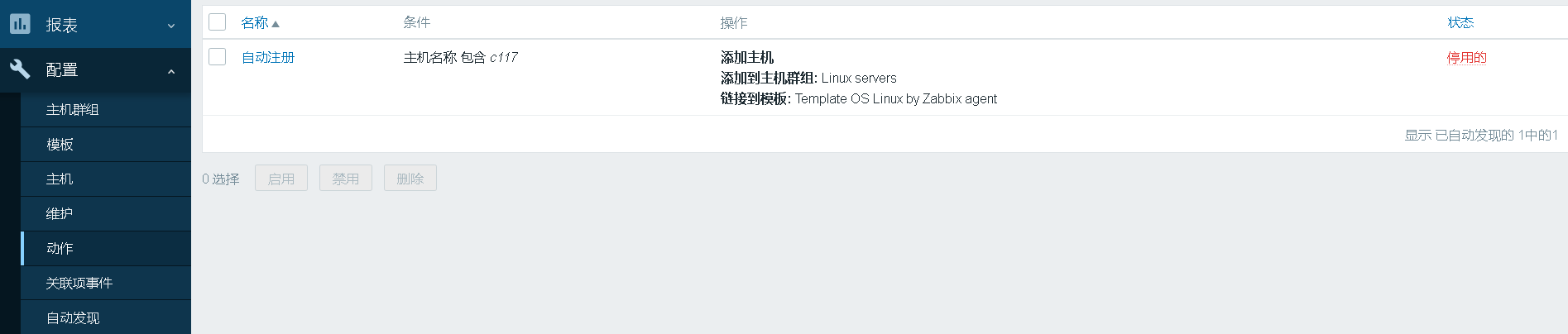1568x334 pixels.
Task: Sort by the 状态 column header
Action: pos(1460,23)
